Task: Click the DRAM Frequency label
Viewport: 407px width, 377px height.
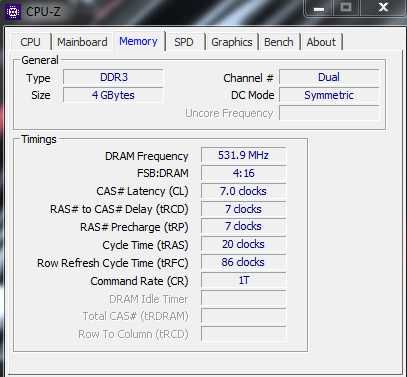Action: click(147, 156)
